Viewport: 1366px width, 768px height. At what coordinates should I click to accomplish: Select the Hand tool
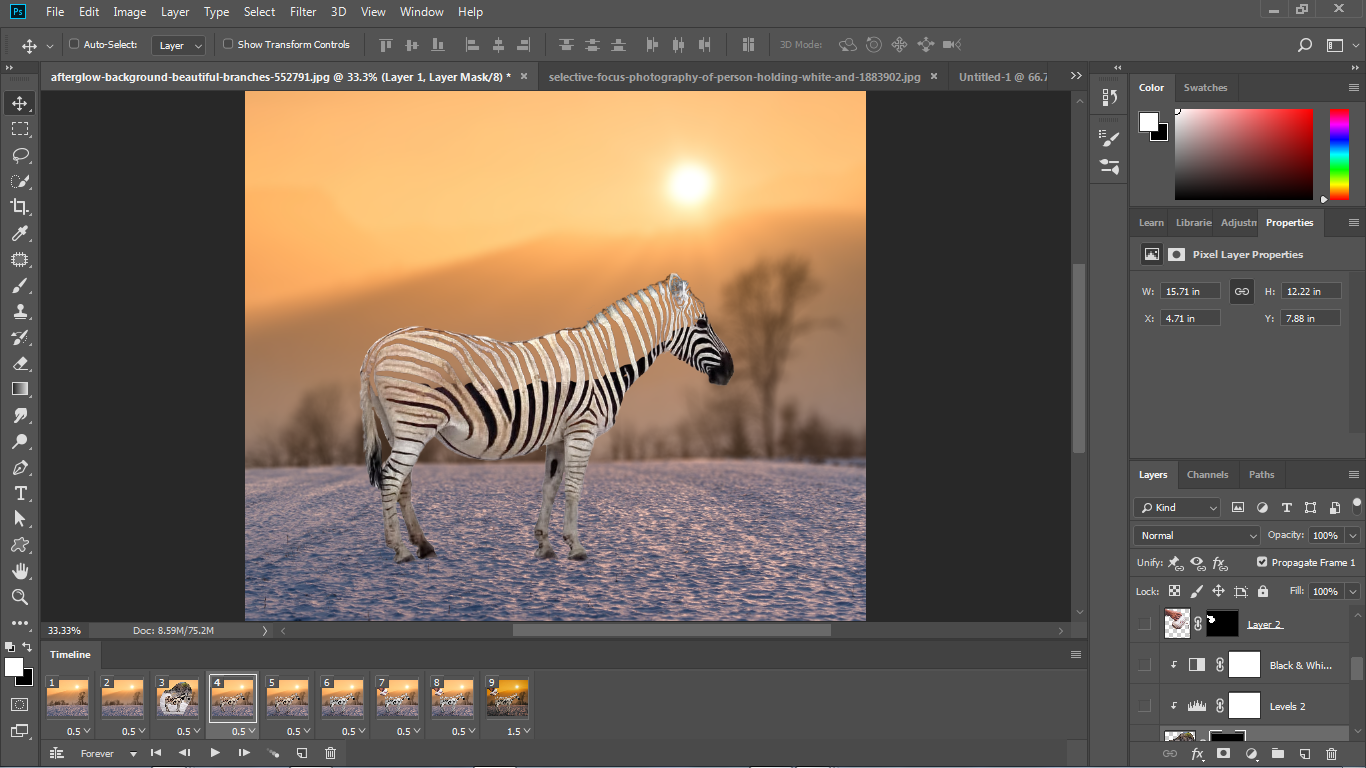pos(20,571)
